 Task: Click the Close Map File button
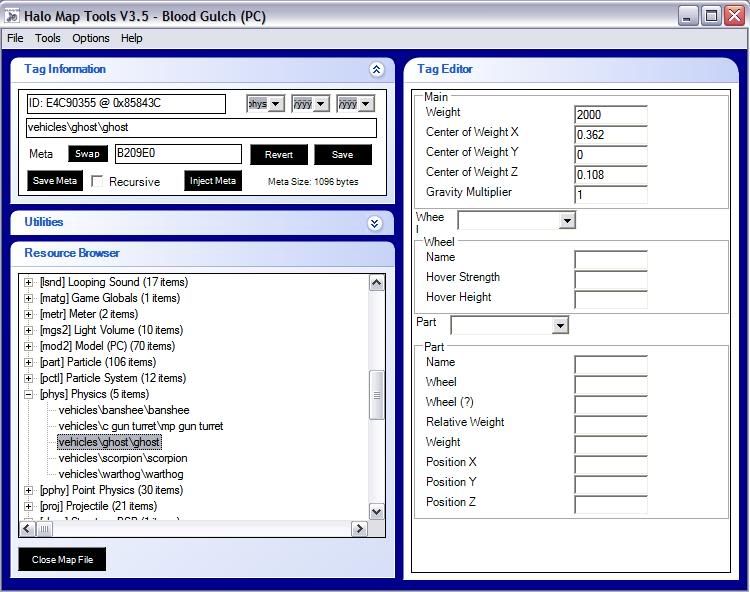click(62, 559)
